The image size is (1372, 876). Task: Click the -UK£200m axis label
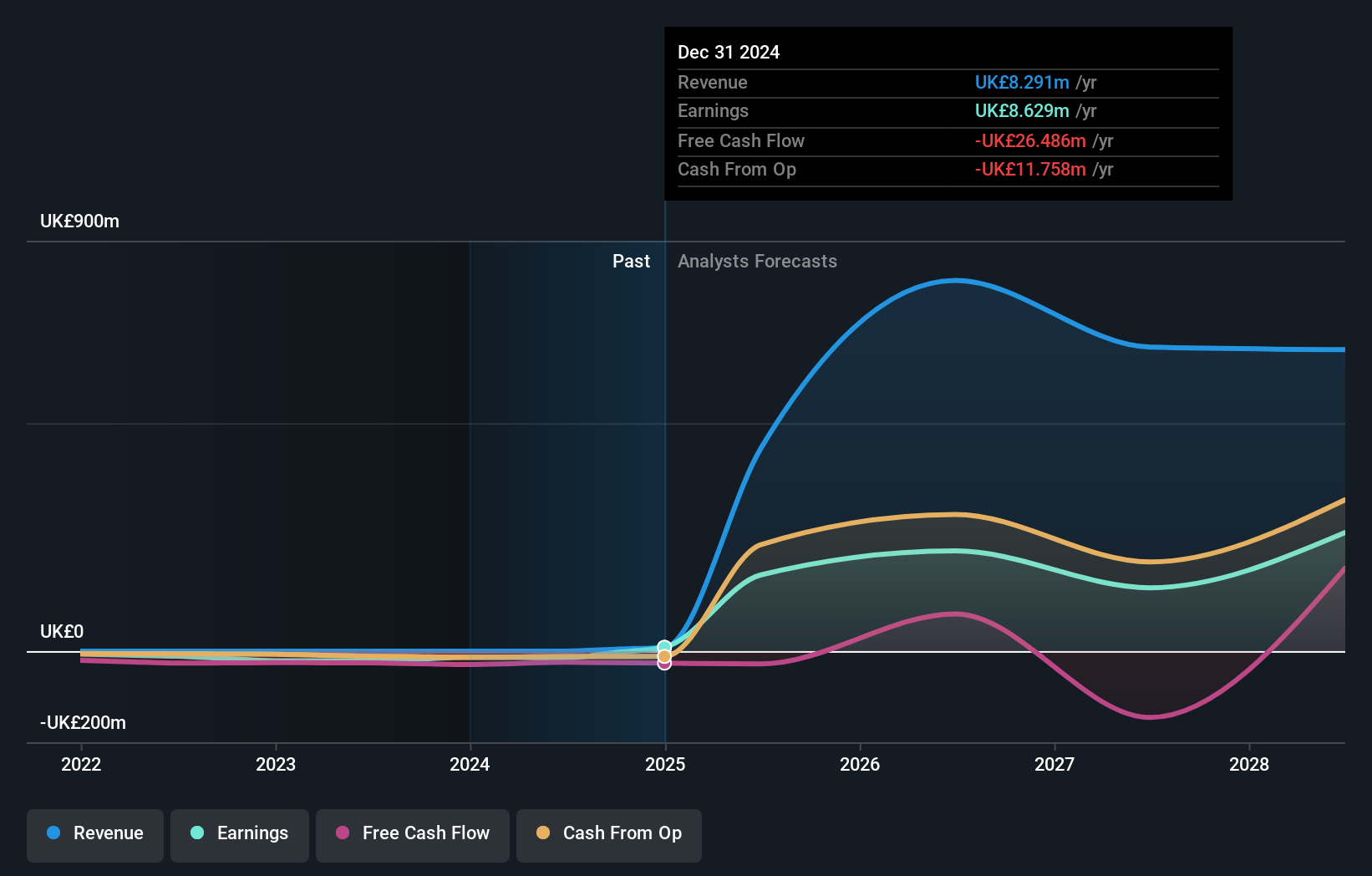tap(82, 722)
